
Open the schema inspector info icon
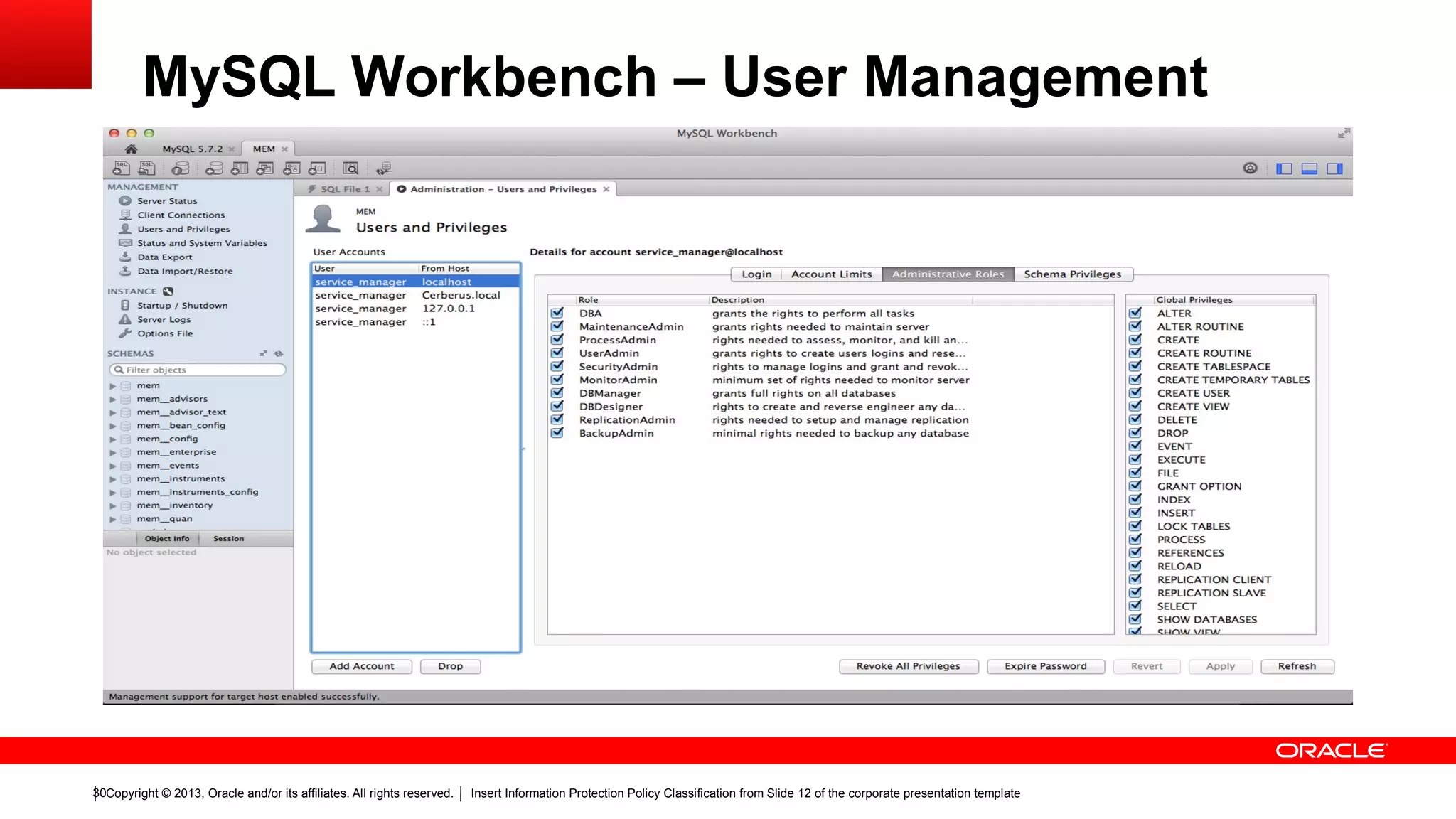[181, 168]
